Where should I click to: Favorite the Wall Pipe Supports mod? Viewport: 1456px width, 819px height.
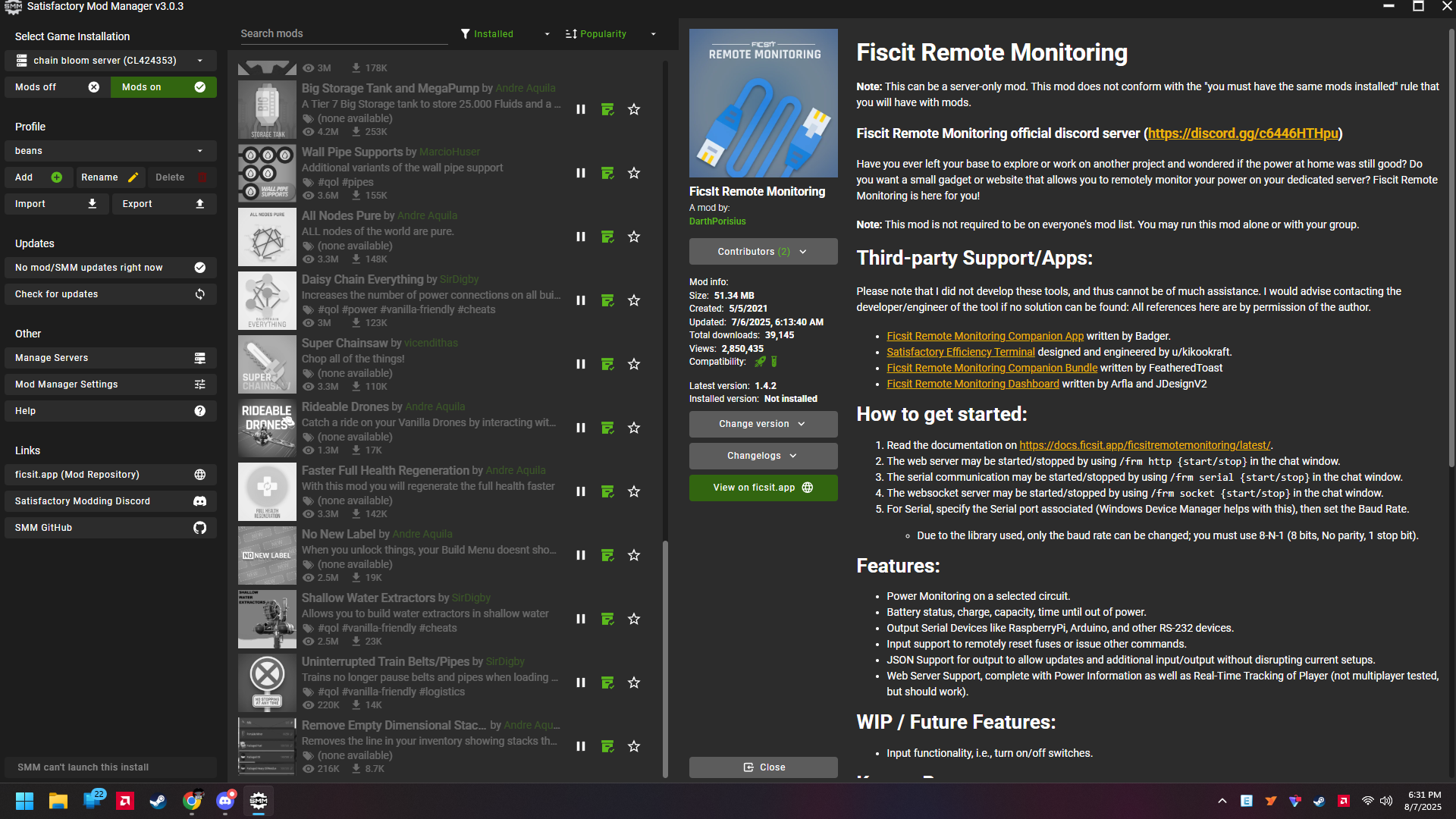coord(634,173)
